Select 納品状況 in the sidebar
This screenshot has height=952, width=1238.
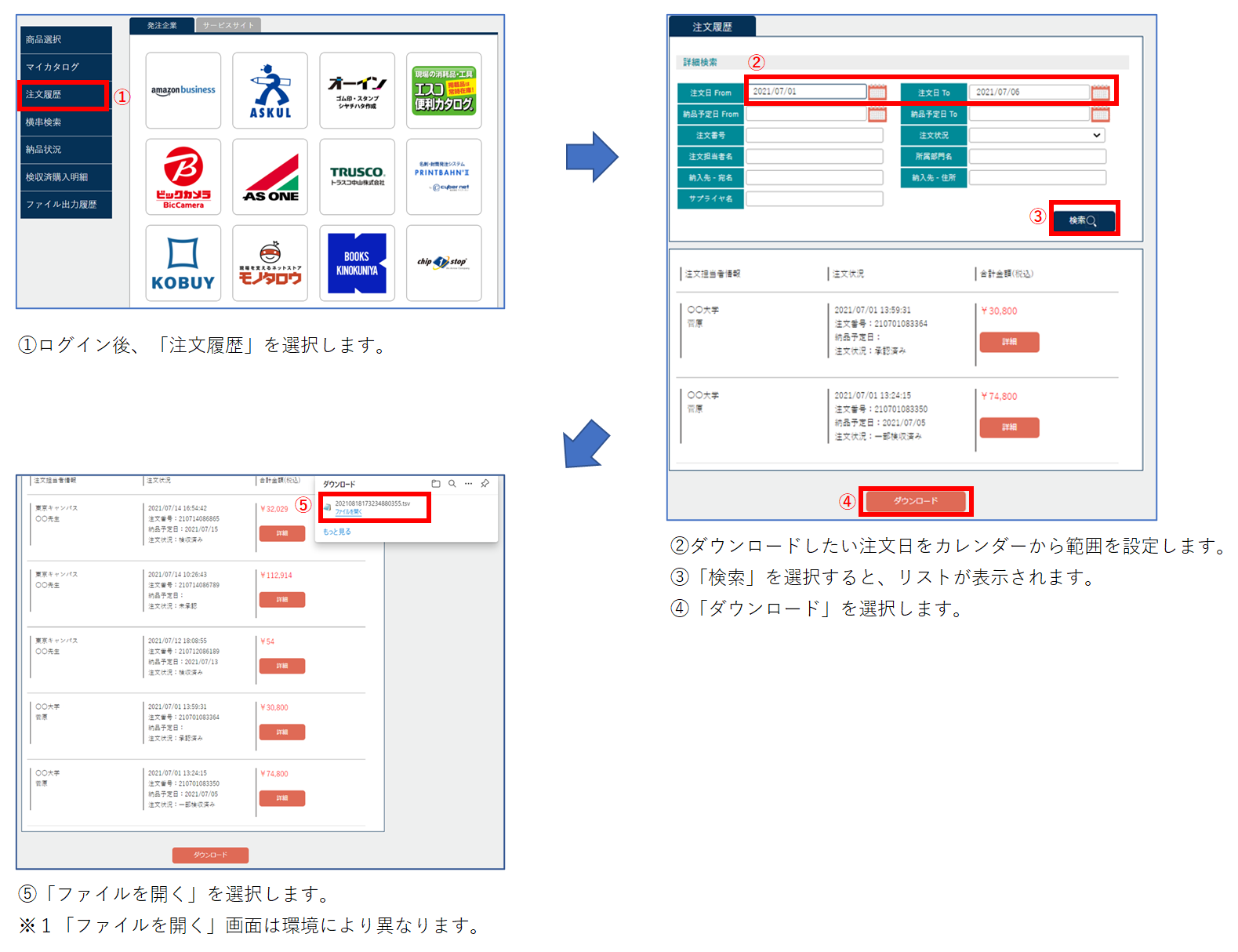(x=66, y=149)
